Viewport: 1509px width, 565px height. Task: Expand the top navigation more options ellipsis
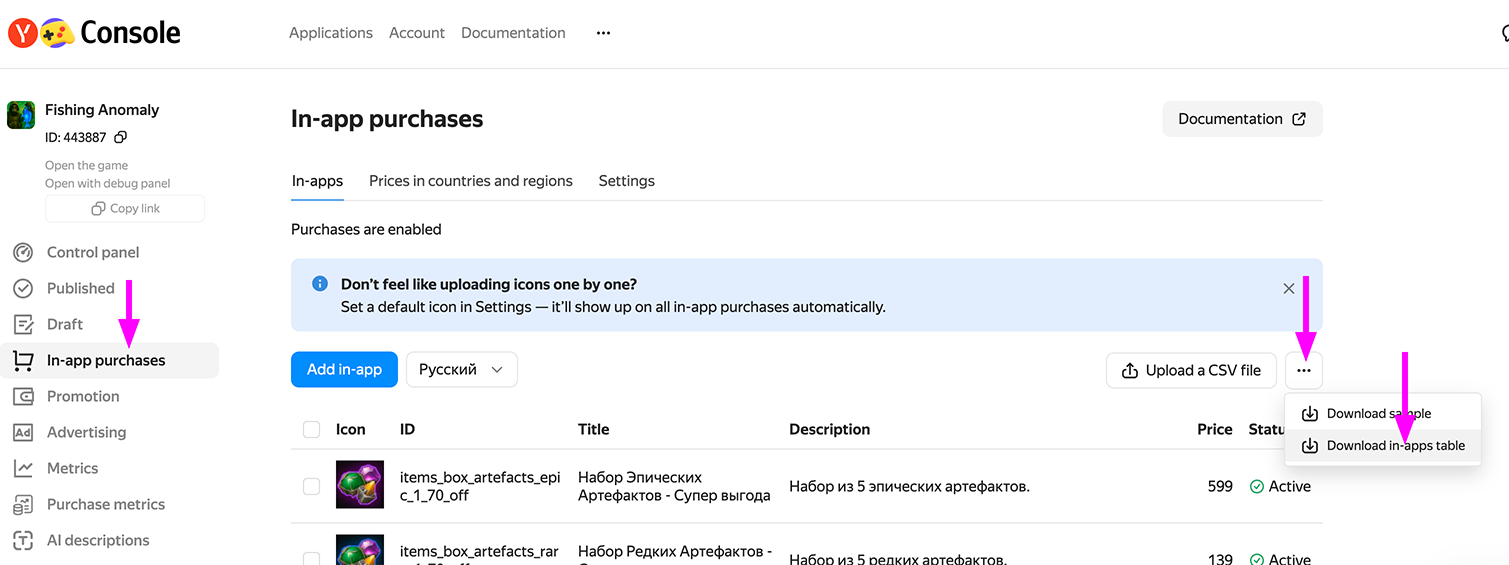pyautogui.click(x=603, y=33)
